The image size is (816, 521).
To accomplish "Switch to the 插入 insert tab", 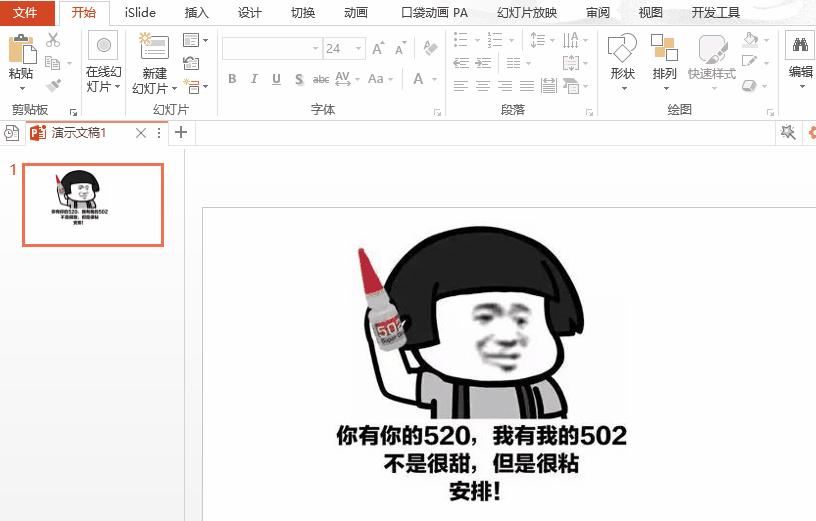I will click(197, 12).
